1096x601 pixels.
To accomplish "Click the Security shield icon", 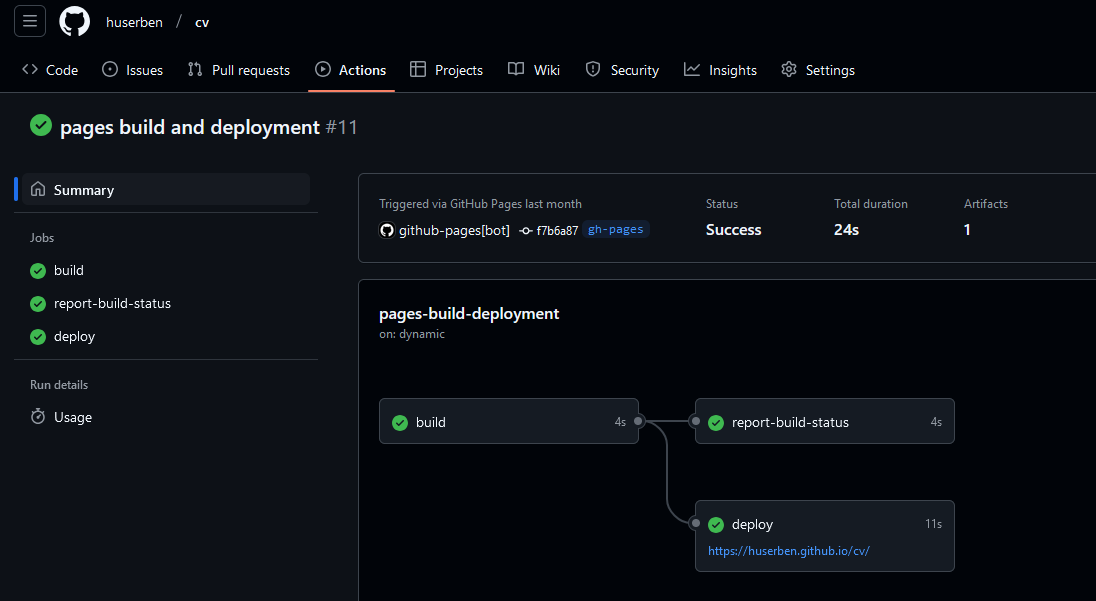I will pyautogui.click(x=593, y=69).
